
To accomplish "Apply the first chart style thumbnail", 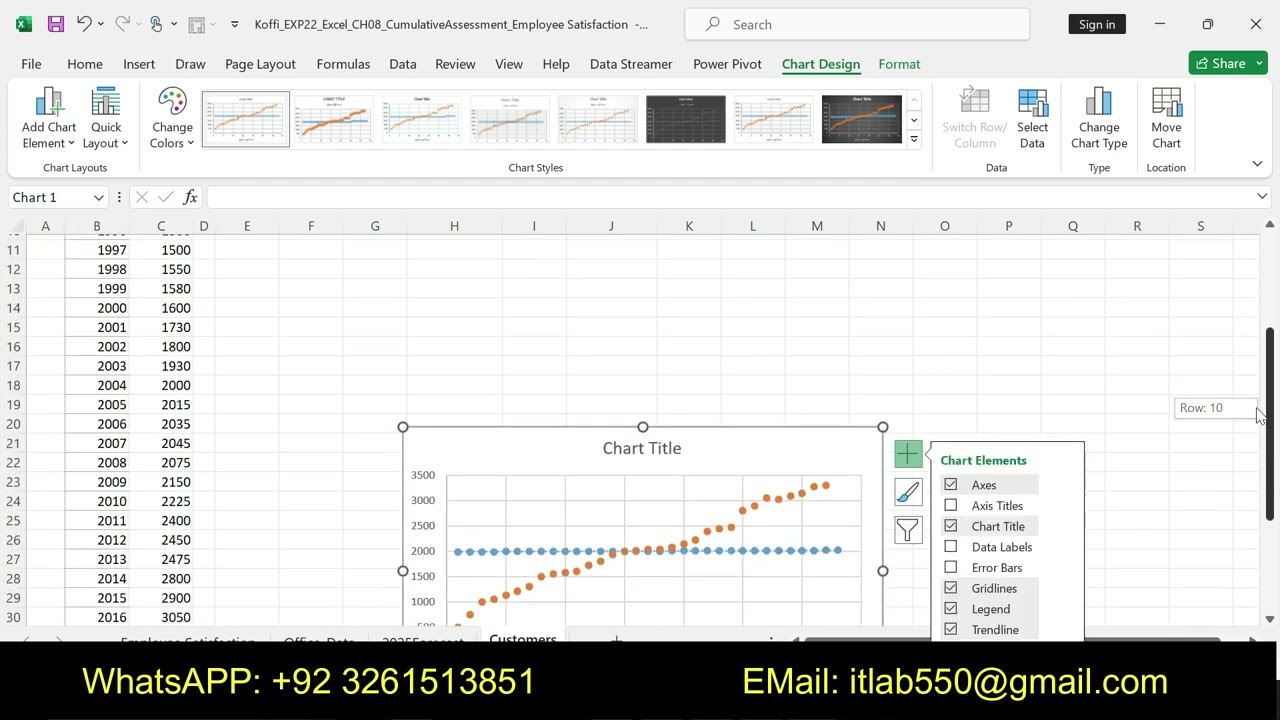I will 246,119.
